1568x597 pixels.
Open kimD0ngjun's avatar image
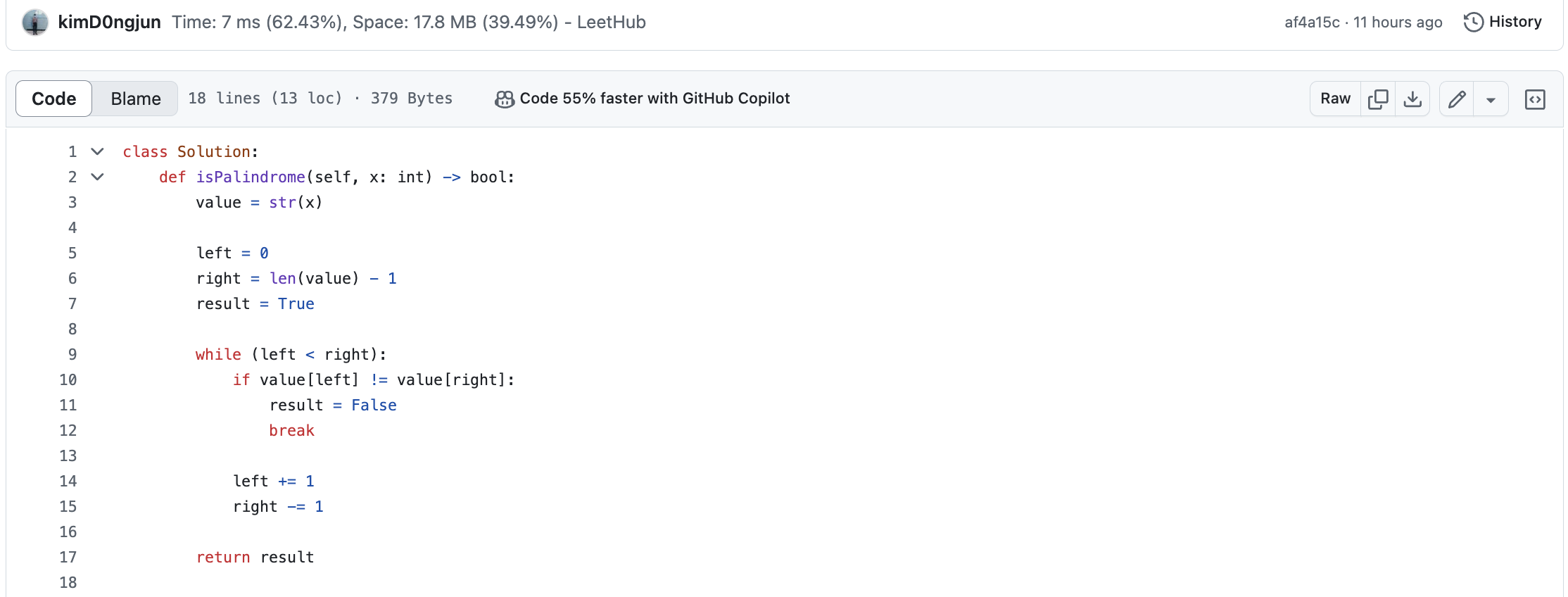[35, 23]
